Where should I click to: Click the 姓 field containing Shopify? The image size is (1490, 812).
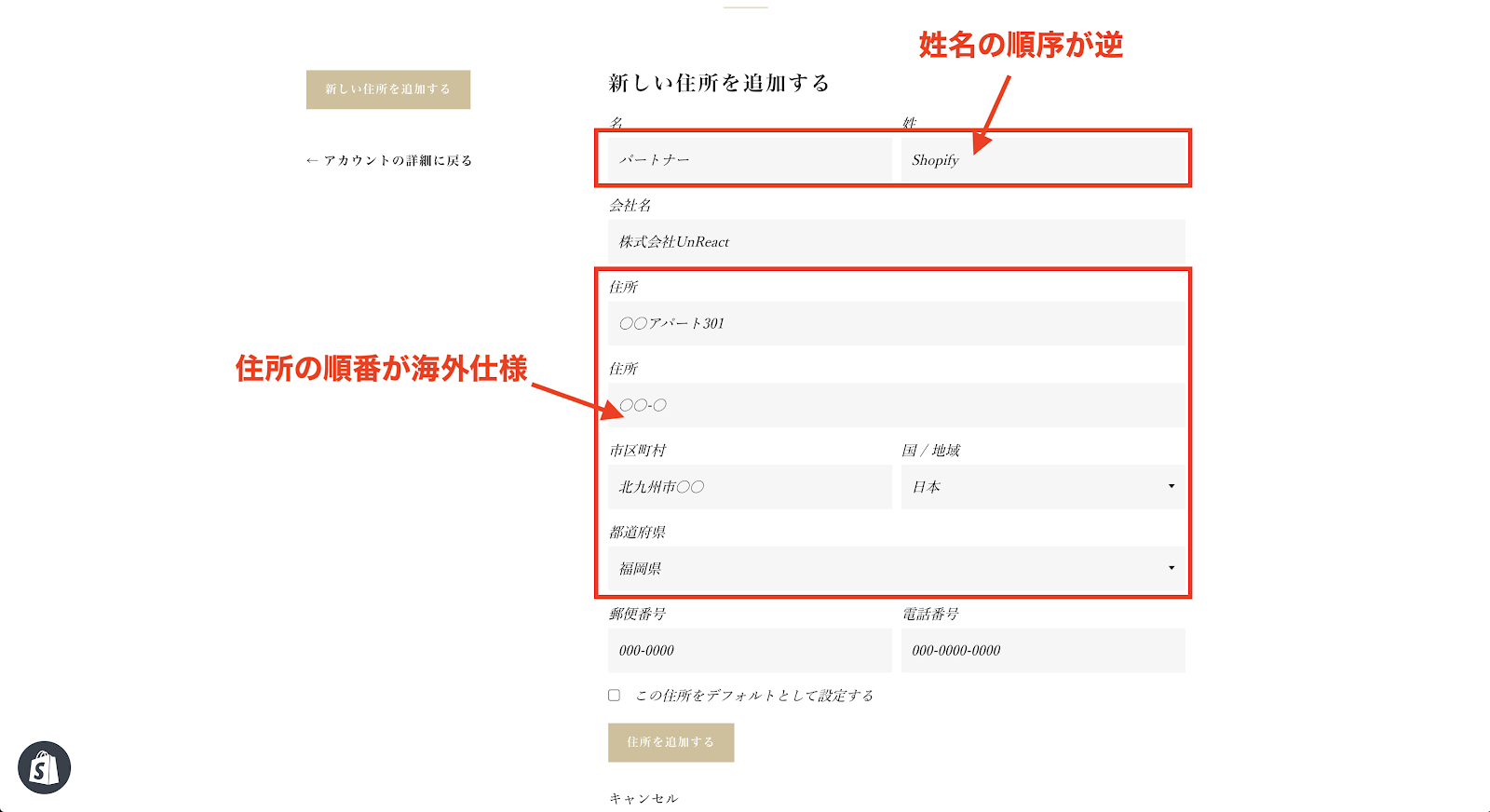click(1042, 160)
